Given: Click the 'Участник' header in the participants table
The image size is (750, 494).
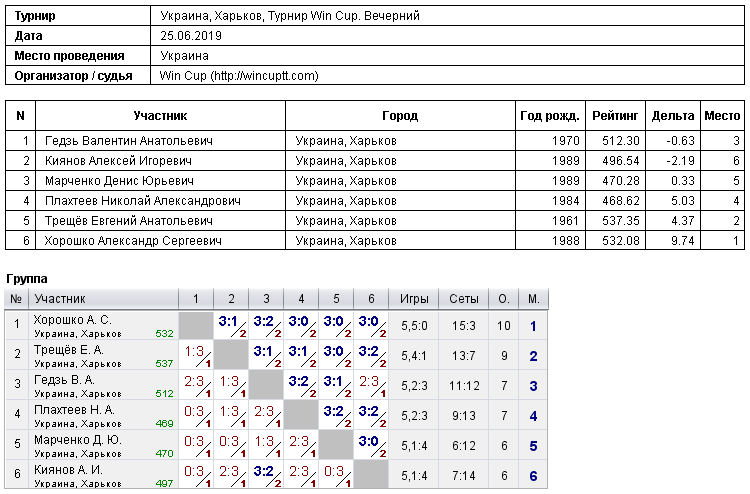Looking at the screenshot, I should click(160, 116).
